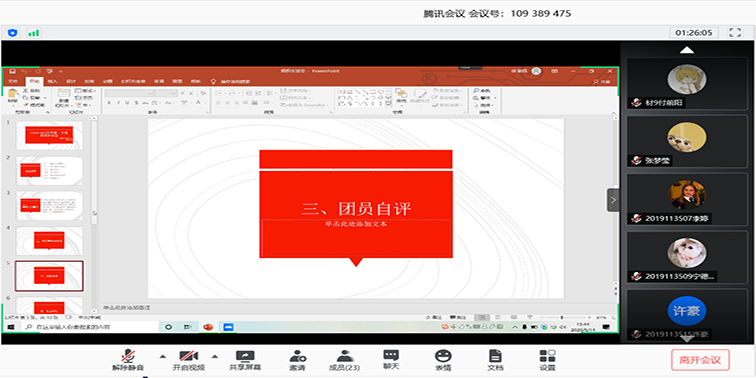
Task: Select slide 6 thumbnail in the slide panel
Action: pyautogui.click(x=49, y=306)
